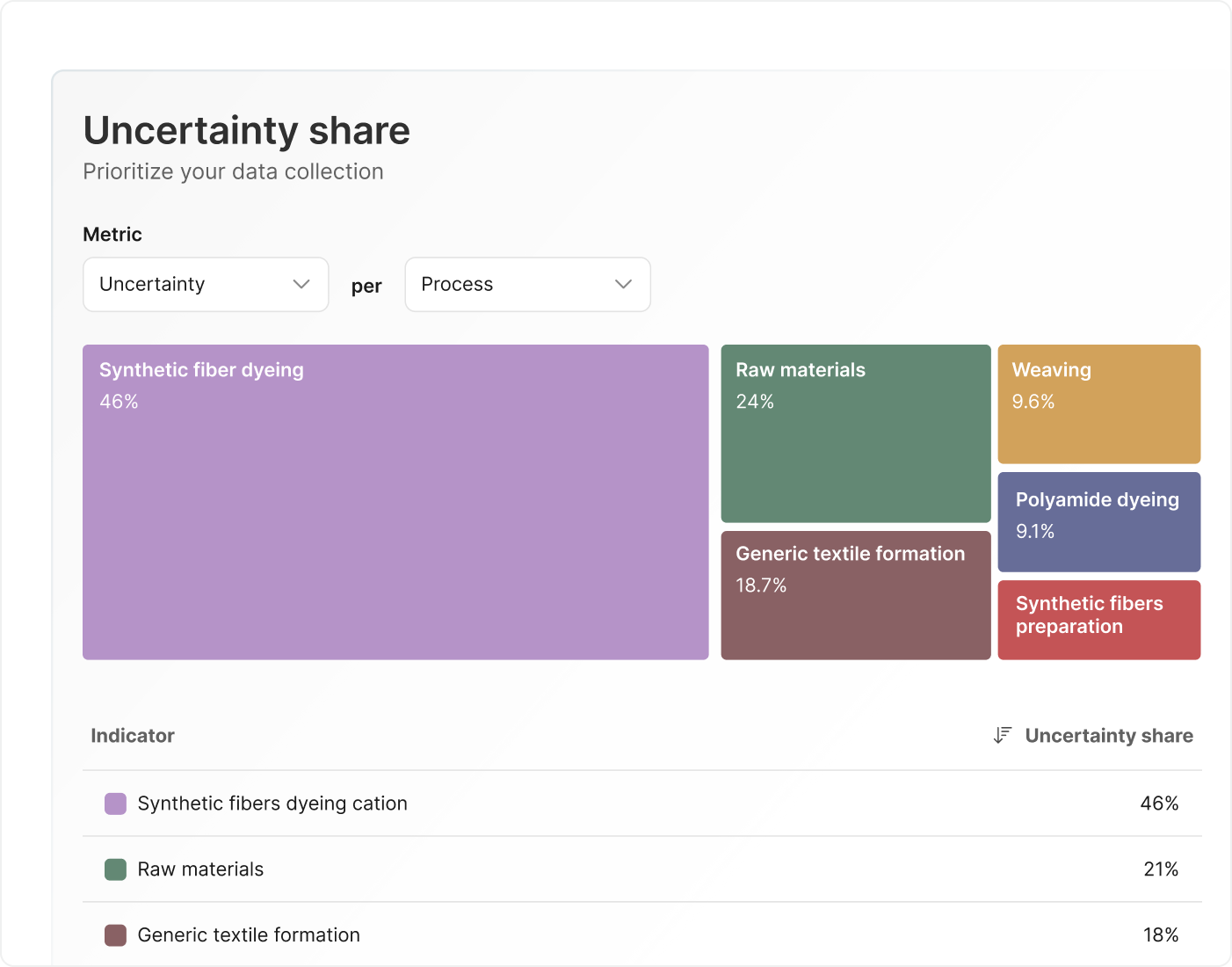Viewport: 1232px width, 967px height.
Task: Select the Generic textile formation block
Action: (x=855, y=594)
